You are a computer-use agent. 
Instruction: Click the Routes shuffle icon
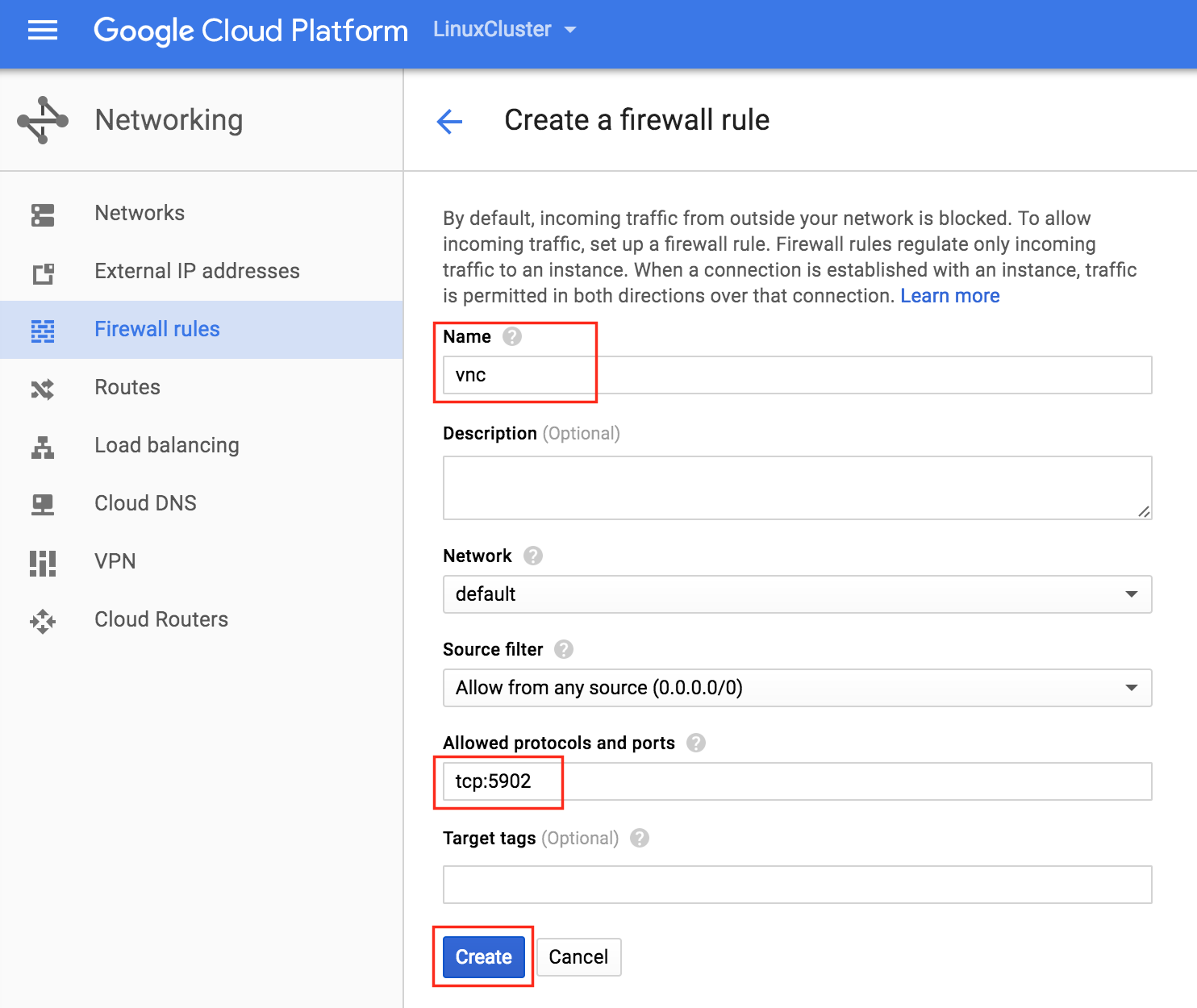tap(43, 389)
